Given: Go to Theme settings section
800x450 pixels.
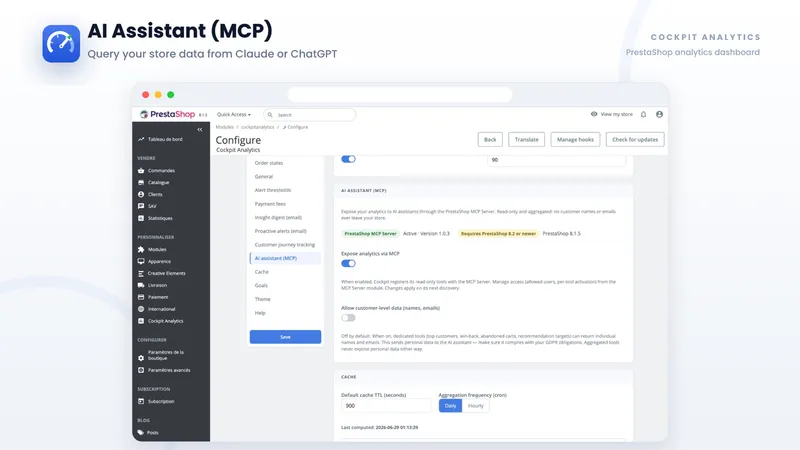Looking at the screenshot, I should click(x=263, y=299).
